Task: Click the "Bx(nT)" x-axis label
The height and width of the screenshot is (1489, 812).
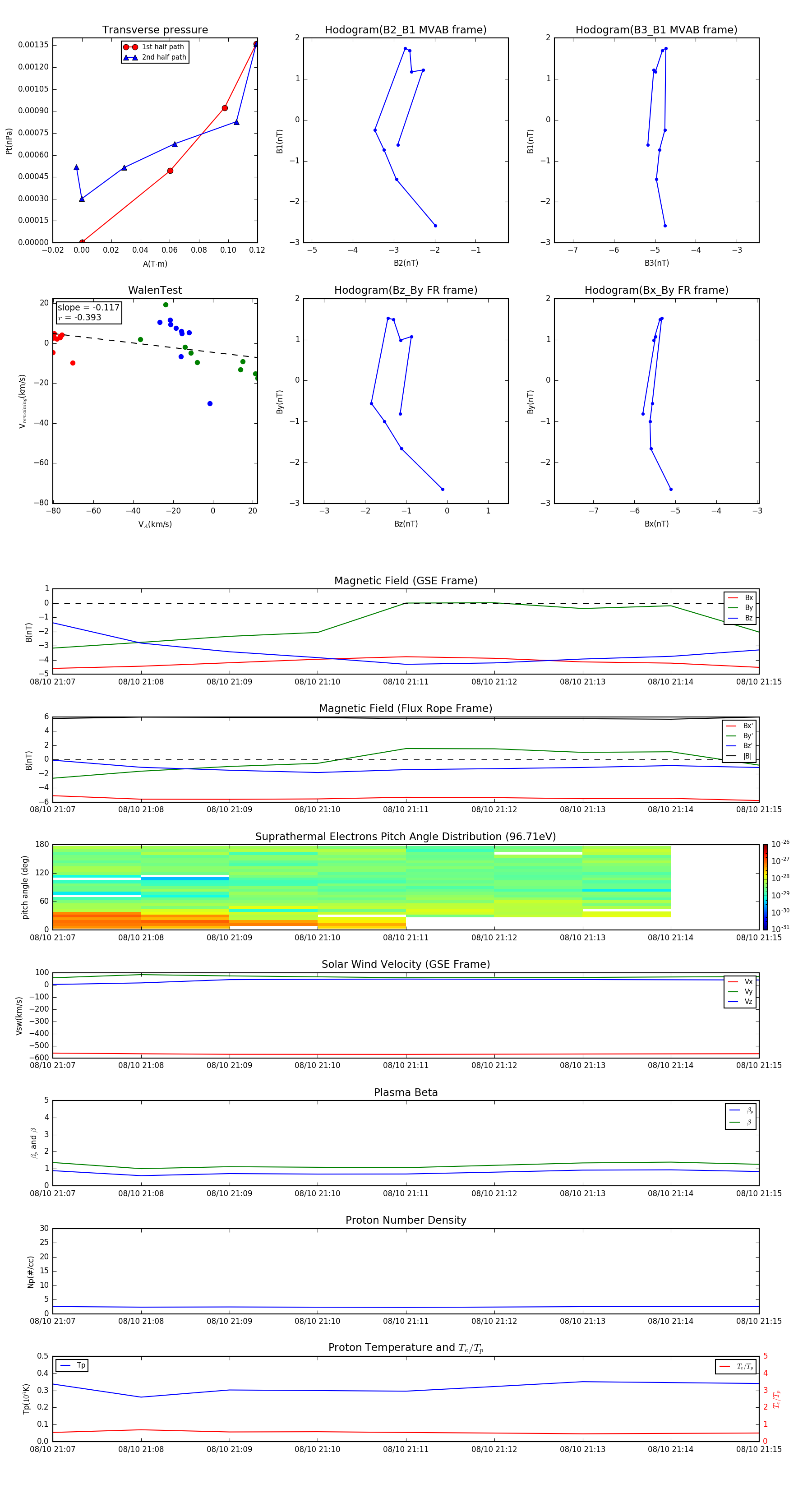Action: pos(656,524)
